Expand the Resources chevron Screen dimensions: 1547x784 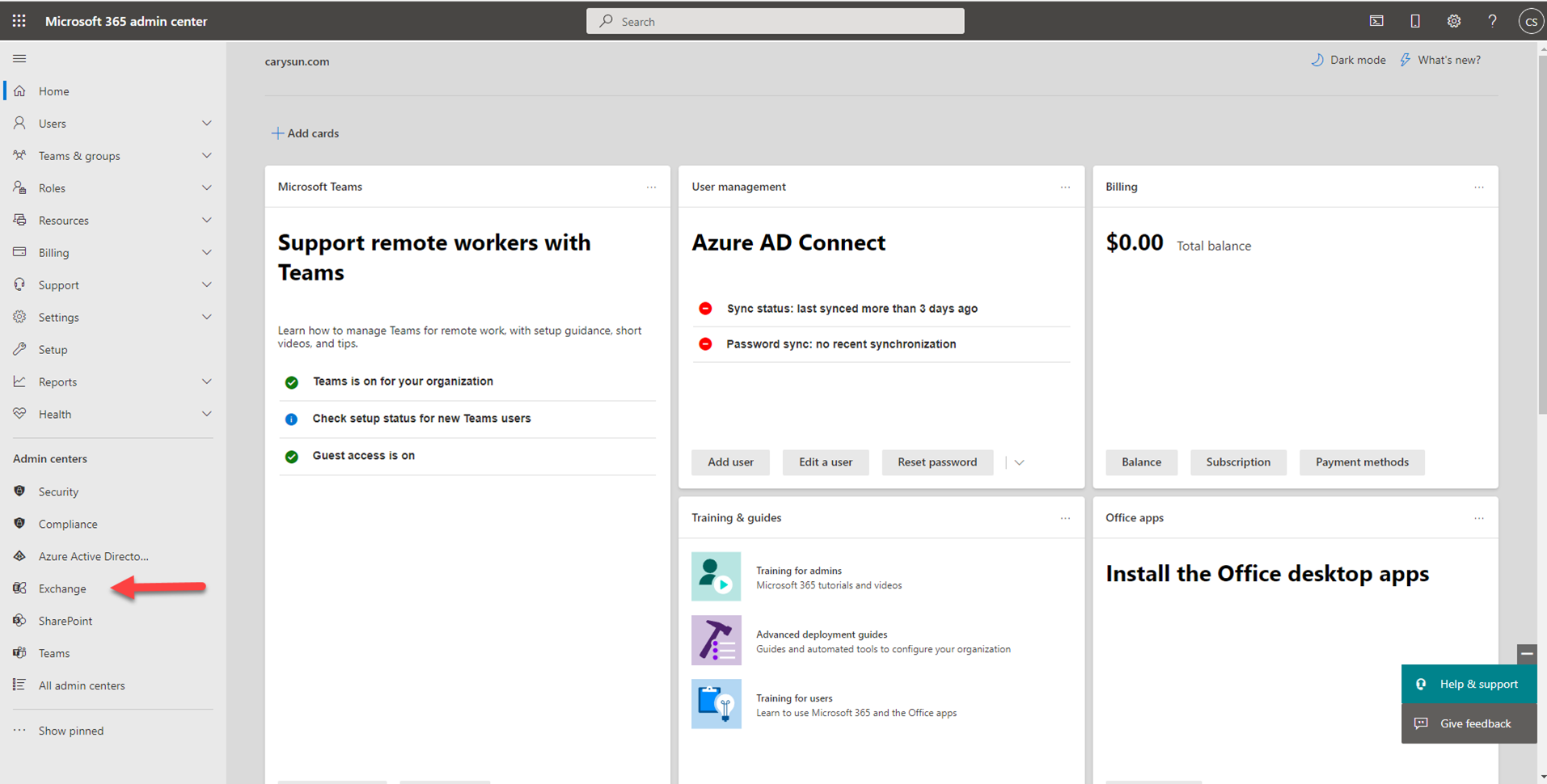pos(206,220)
